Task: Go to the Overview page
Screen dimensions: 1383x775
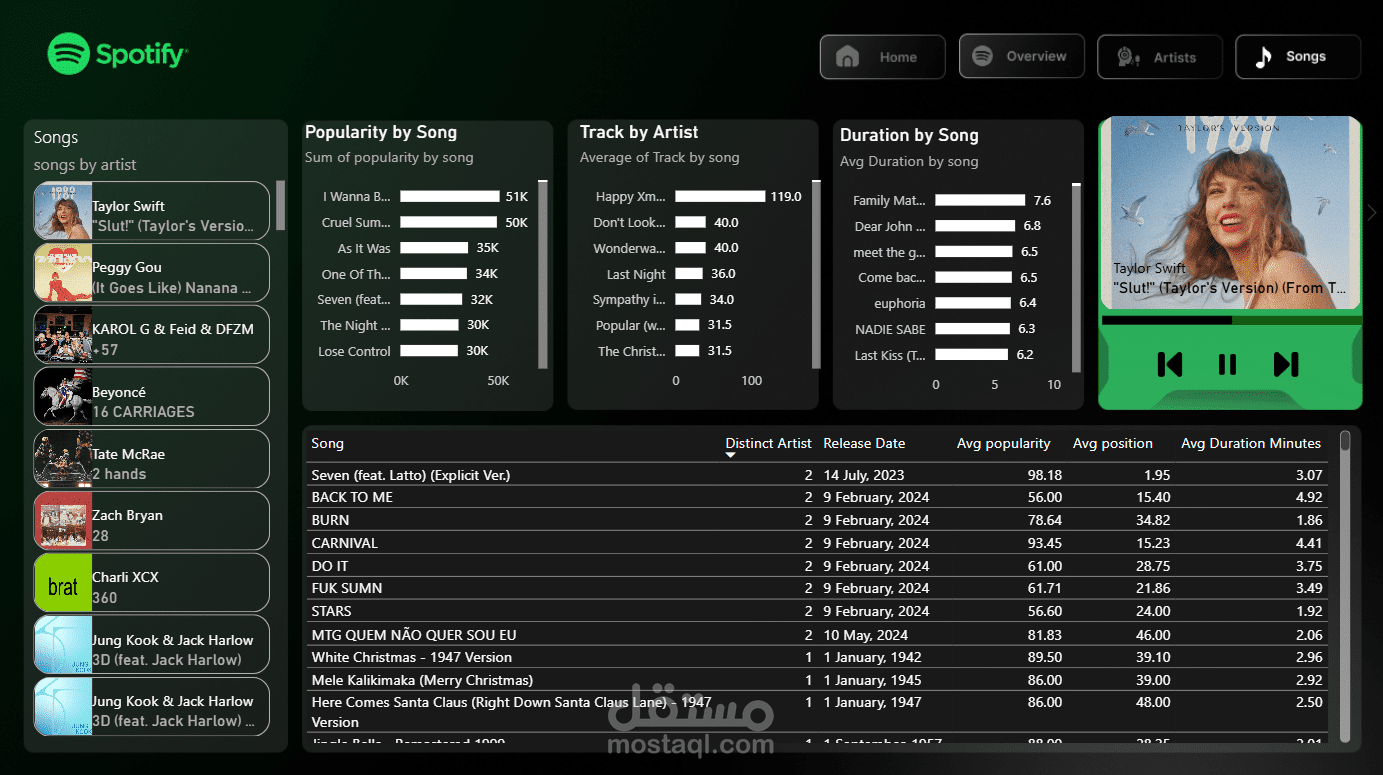Action: [1021, 56]
